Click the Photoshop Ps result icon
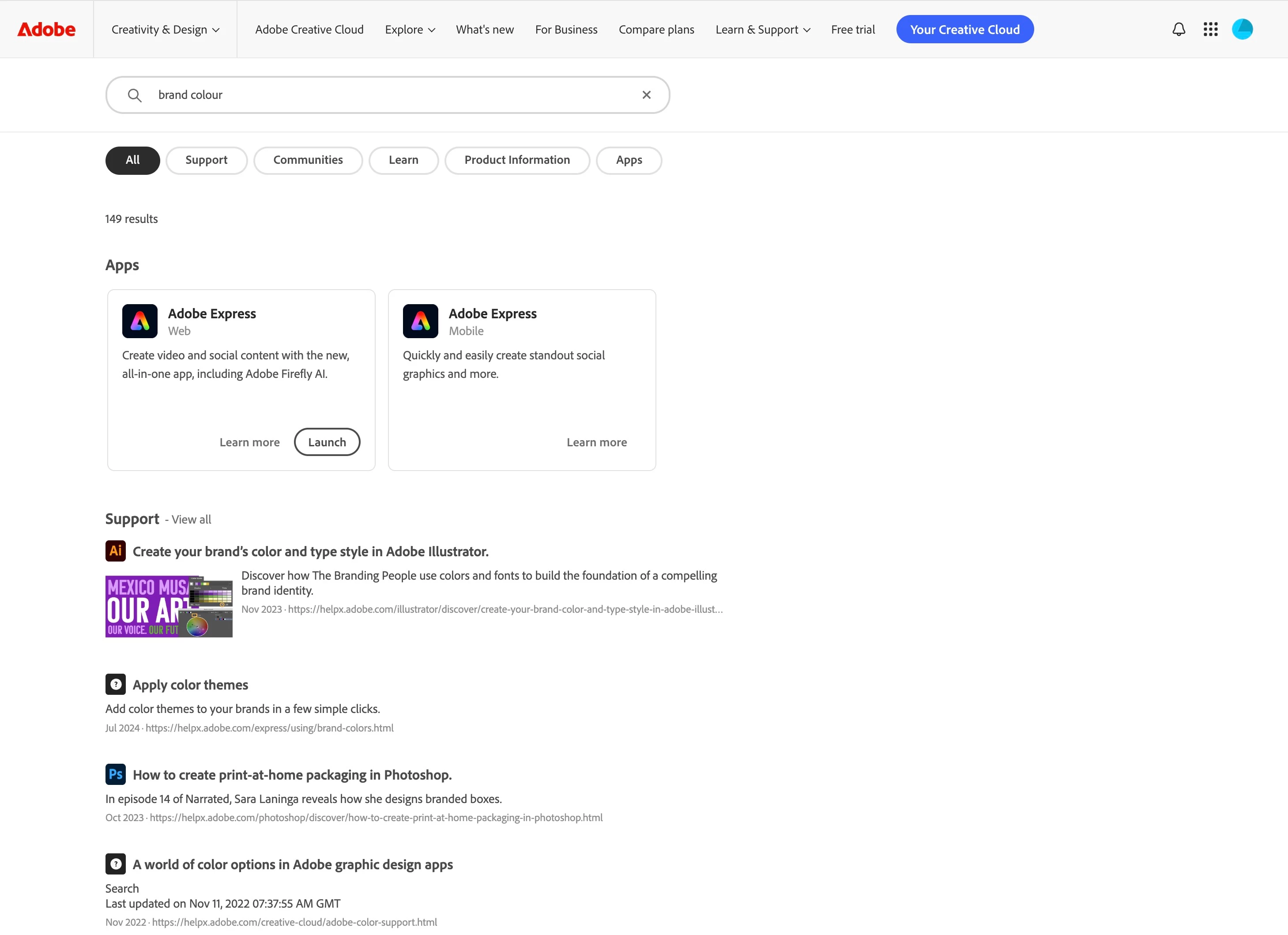1288x935 pixels. pyautogui.click(x=115, y=774)
